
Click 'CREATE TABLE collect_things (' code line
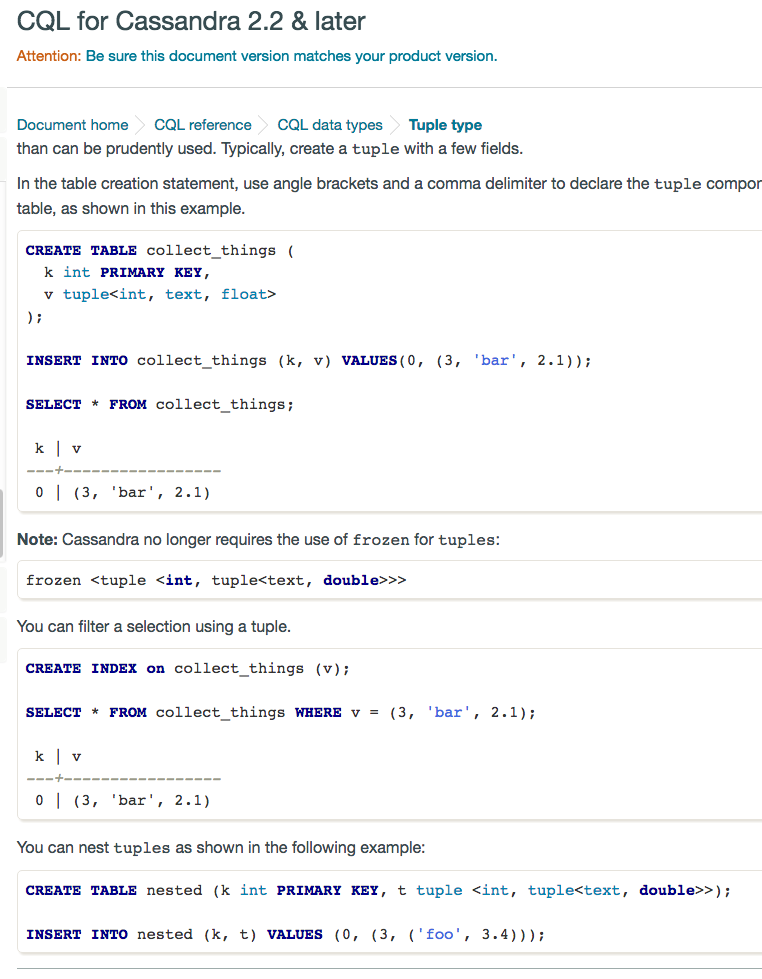point(159,250)
